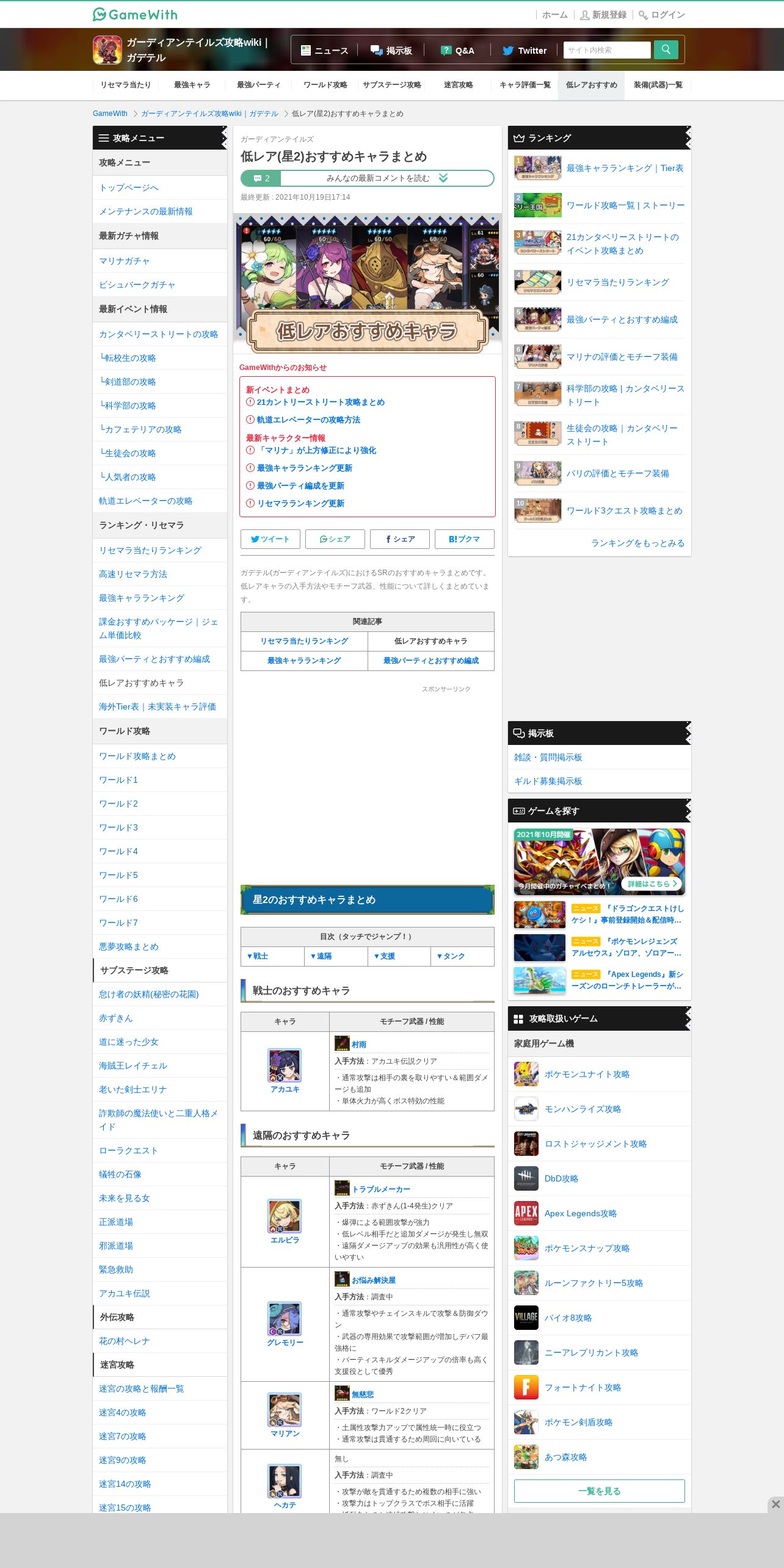Open the Guardian Tales wiki app icon
784x1568 pixels.
107,50
